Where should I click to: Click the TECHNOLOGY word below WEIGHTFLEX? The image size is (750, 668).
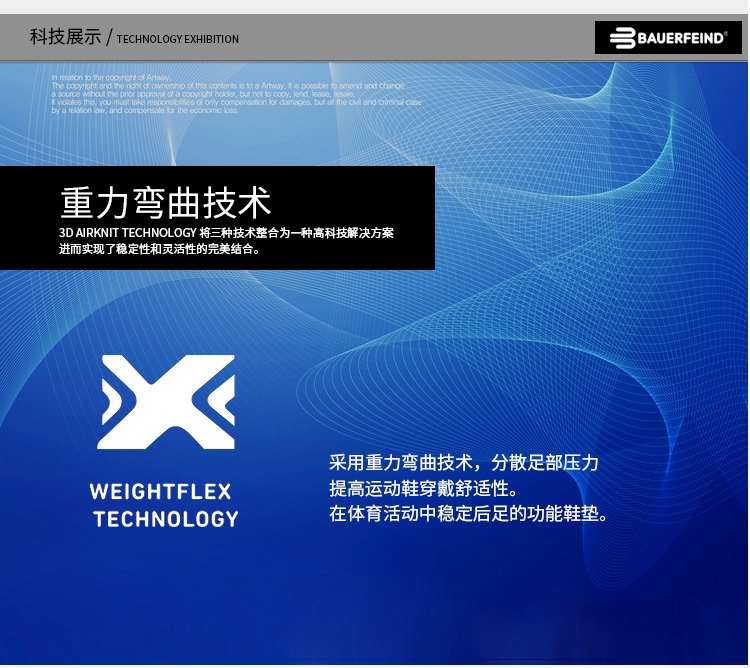(x=166, y=519)
